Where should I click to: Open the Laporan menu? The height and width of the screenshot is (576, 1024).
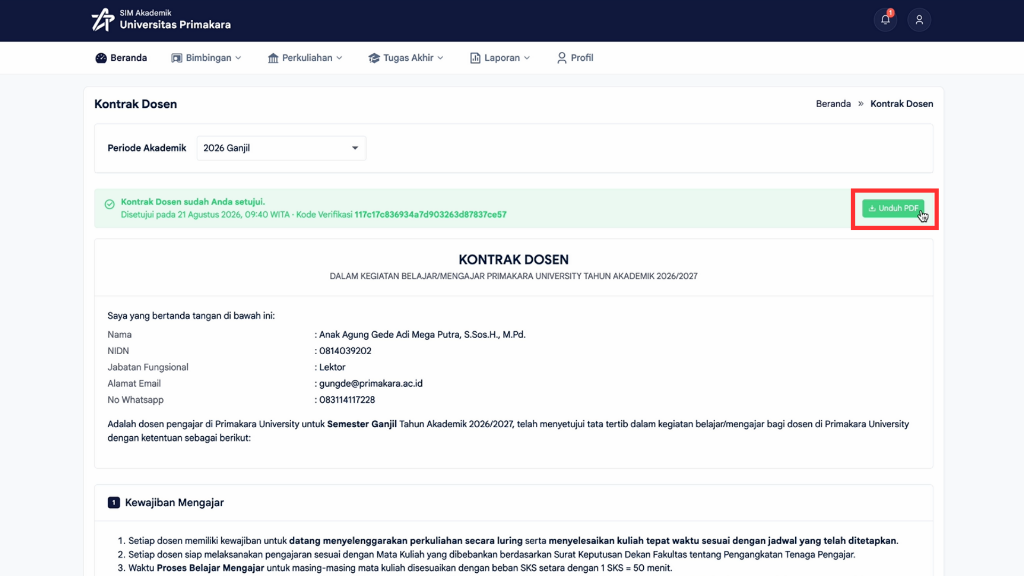coord(500,58)
